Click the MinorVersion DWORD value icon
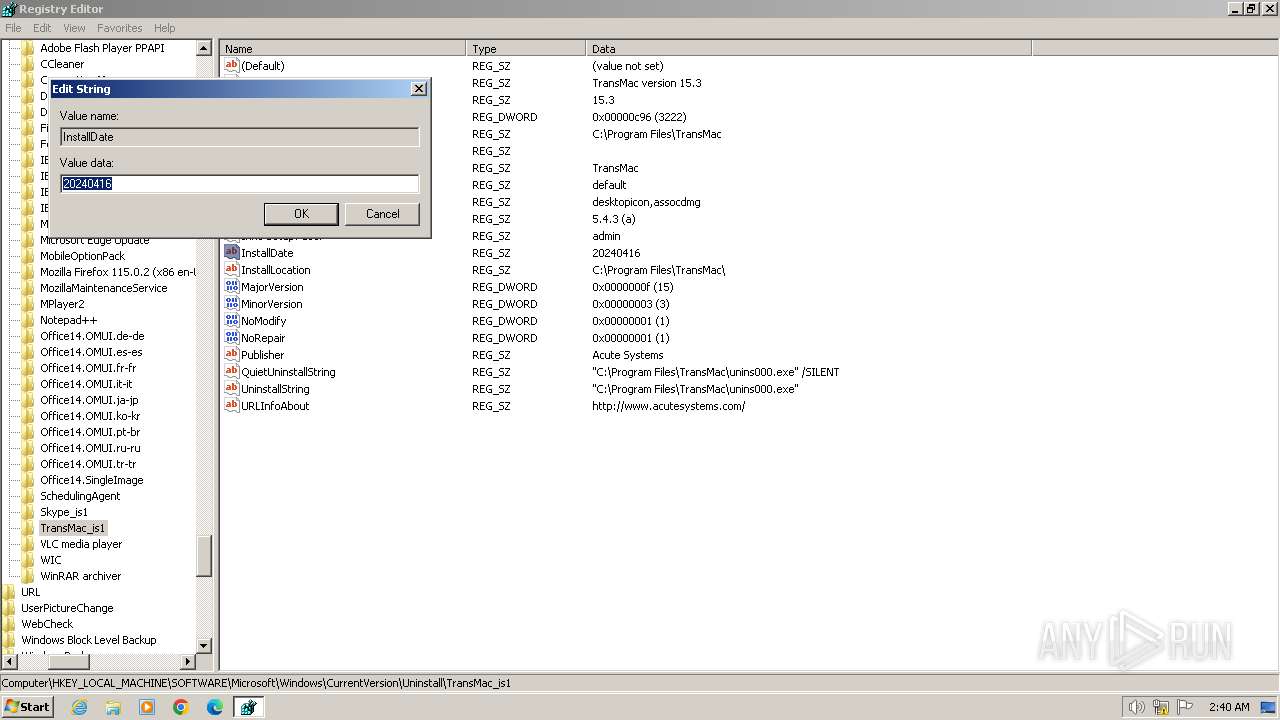Screen dimensions: 1280x720 click(x=232, y=304)
